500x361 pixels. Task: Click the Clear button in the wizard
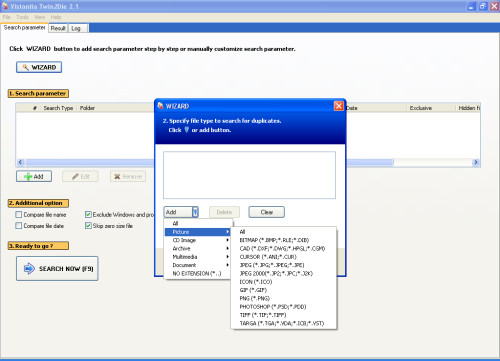pyautogui.click(x=266, y=212)
